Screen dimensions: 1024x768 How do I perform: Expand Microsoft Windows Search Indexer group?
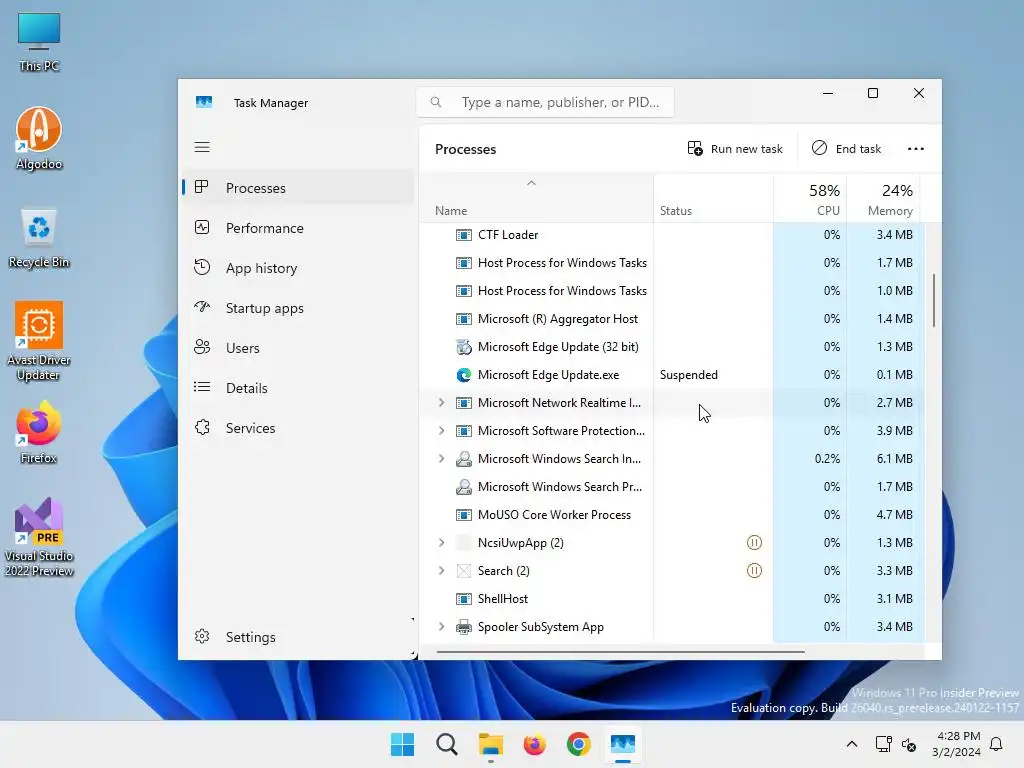(441, 459)
